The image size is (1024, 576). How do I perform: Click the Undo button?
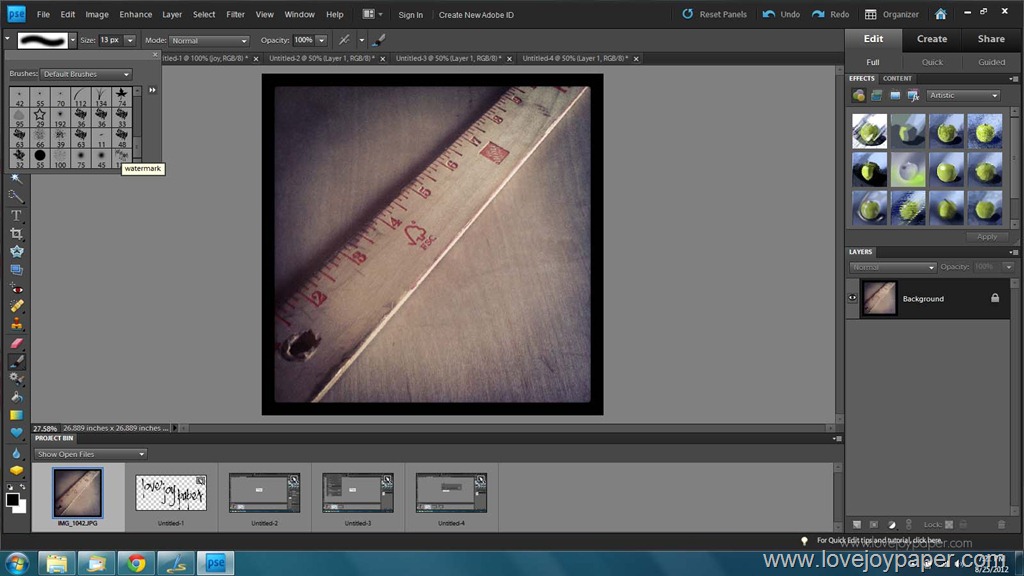pos(781,14)
